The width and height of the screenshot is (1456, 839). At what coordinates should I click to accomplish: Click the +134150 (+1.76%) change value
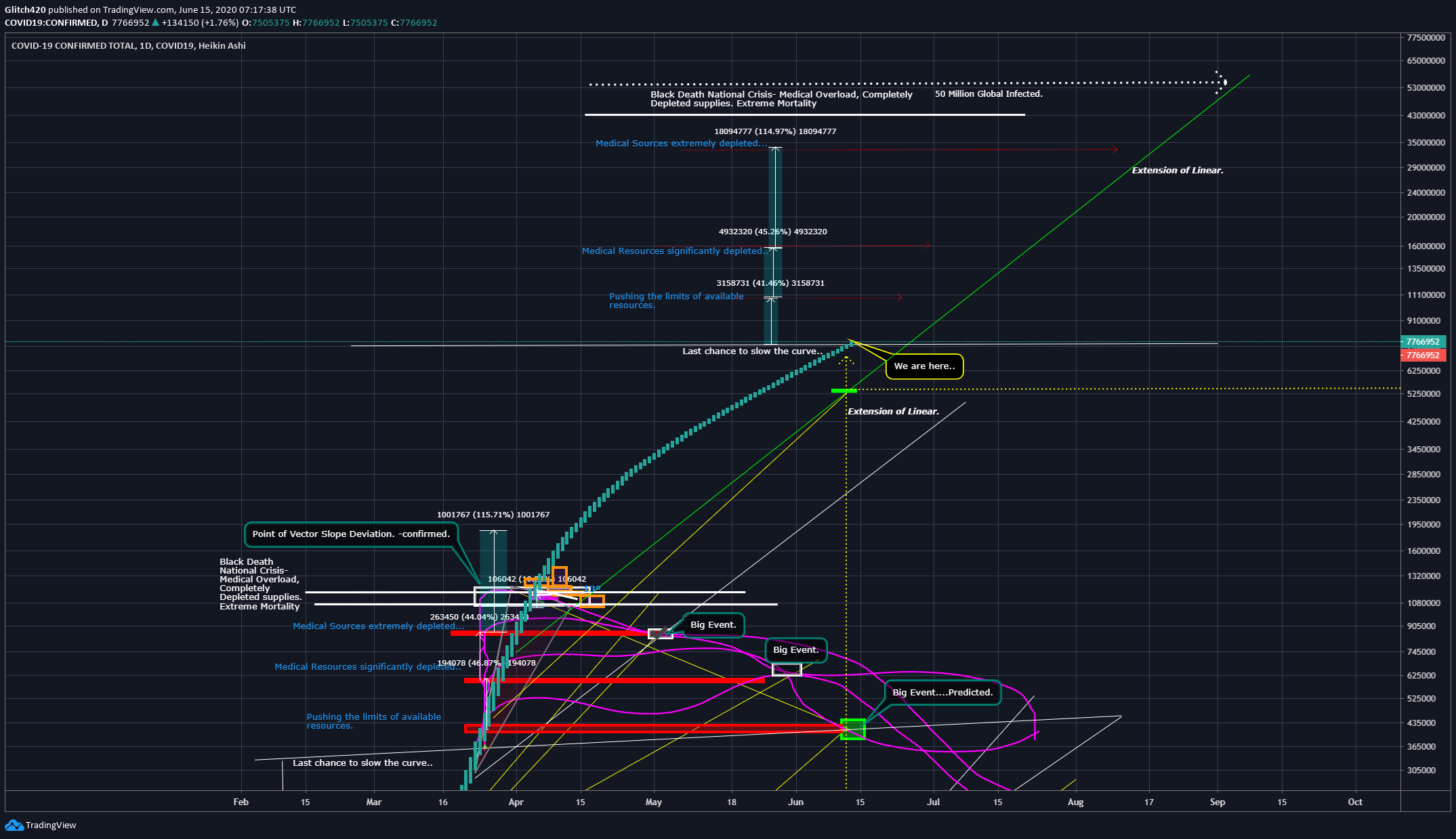(x=201, y=22)
